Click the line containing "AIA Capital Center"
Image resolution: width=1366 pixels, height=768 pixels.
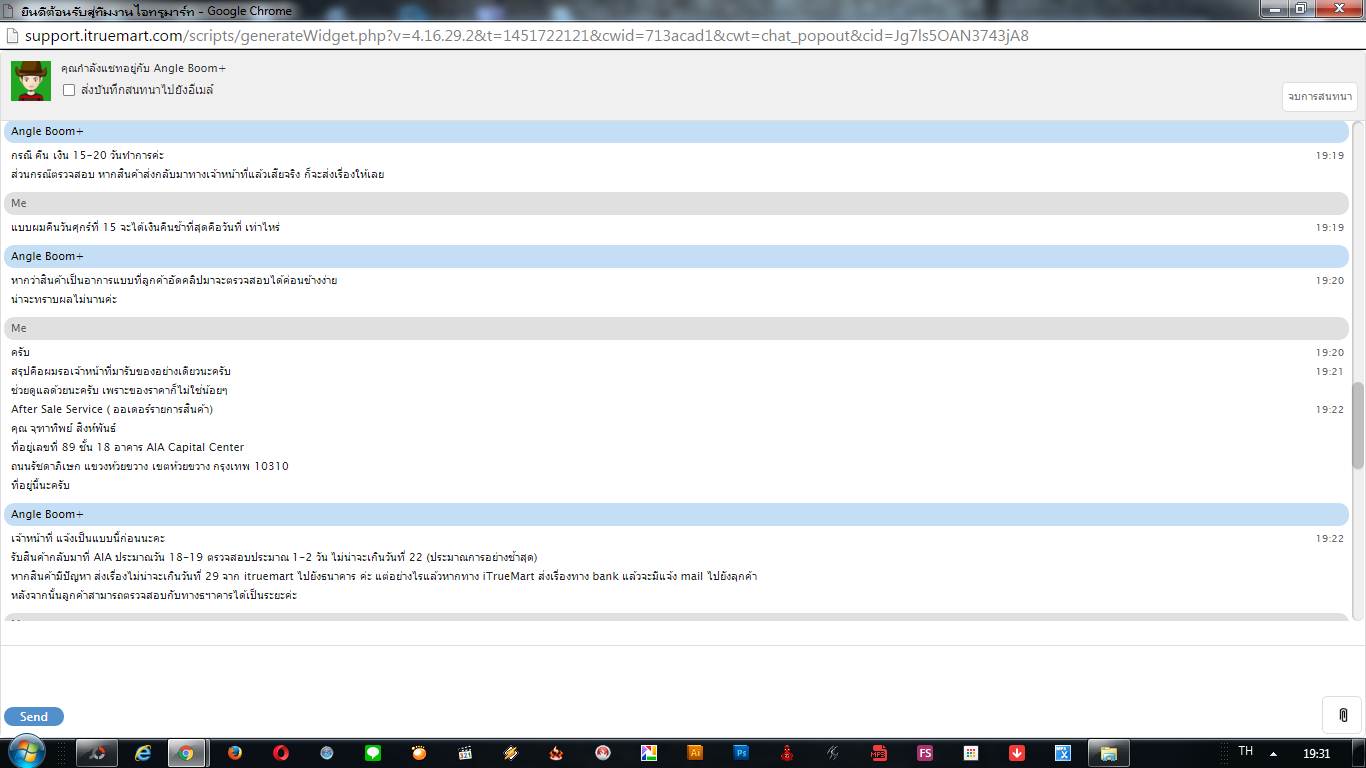(128, 447)
